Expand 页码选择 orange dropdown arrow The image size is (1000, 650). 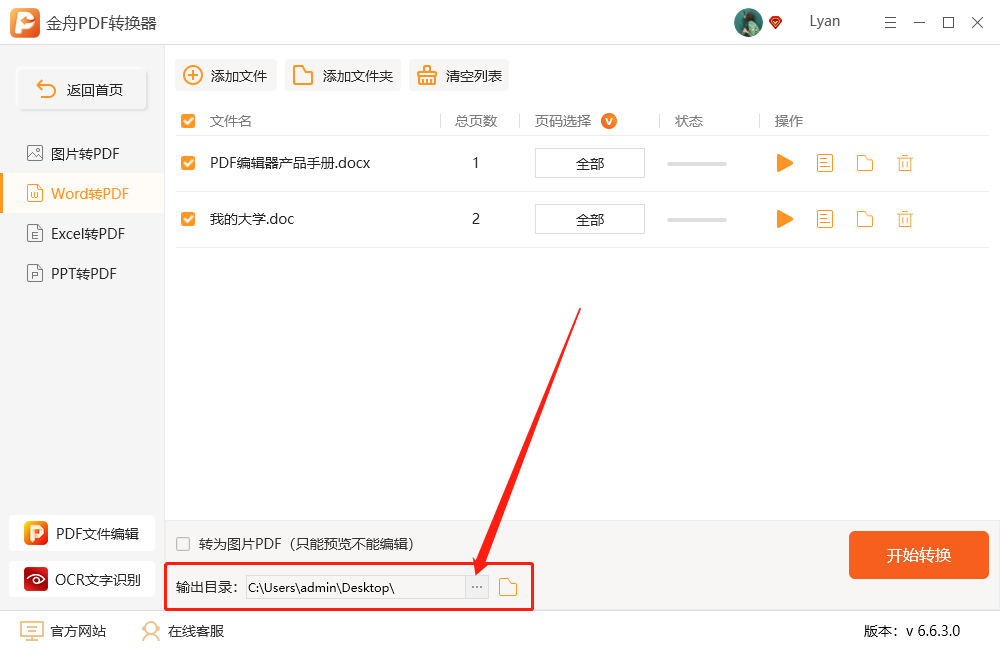(609, 121)
